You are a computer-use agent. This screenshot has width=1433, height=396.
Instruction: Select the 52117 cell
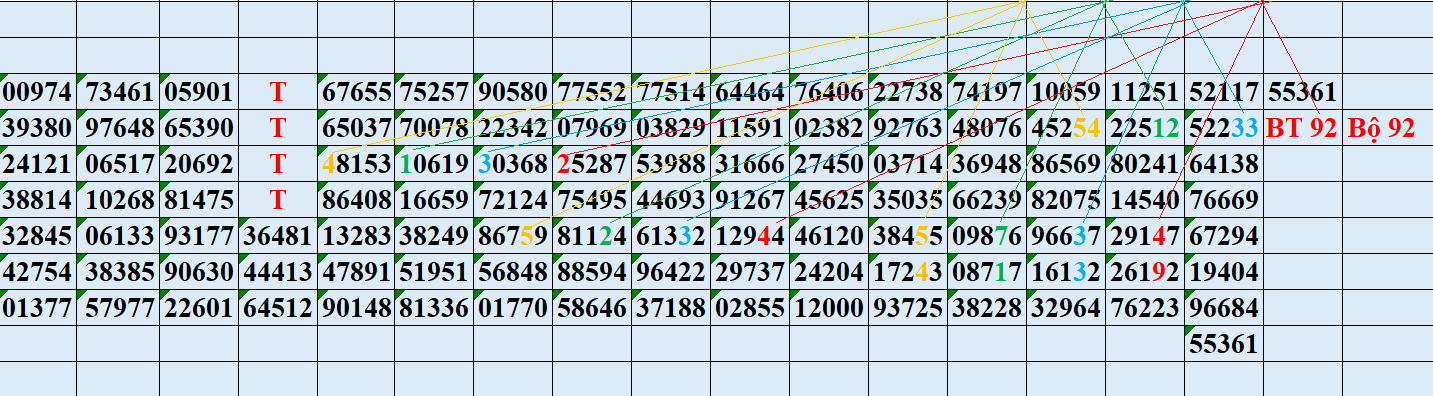pos(1224,93)
